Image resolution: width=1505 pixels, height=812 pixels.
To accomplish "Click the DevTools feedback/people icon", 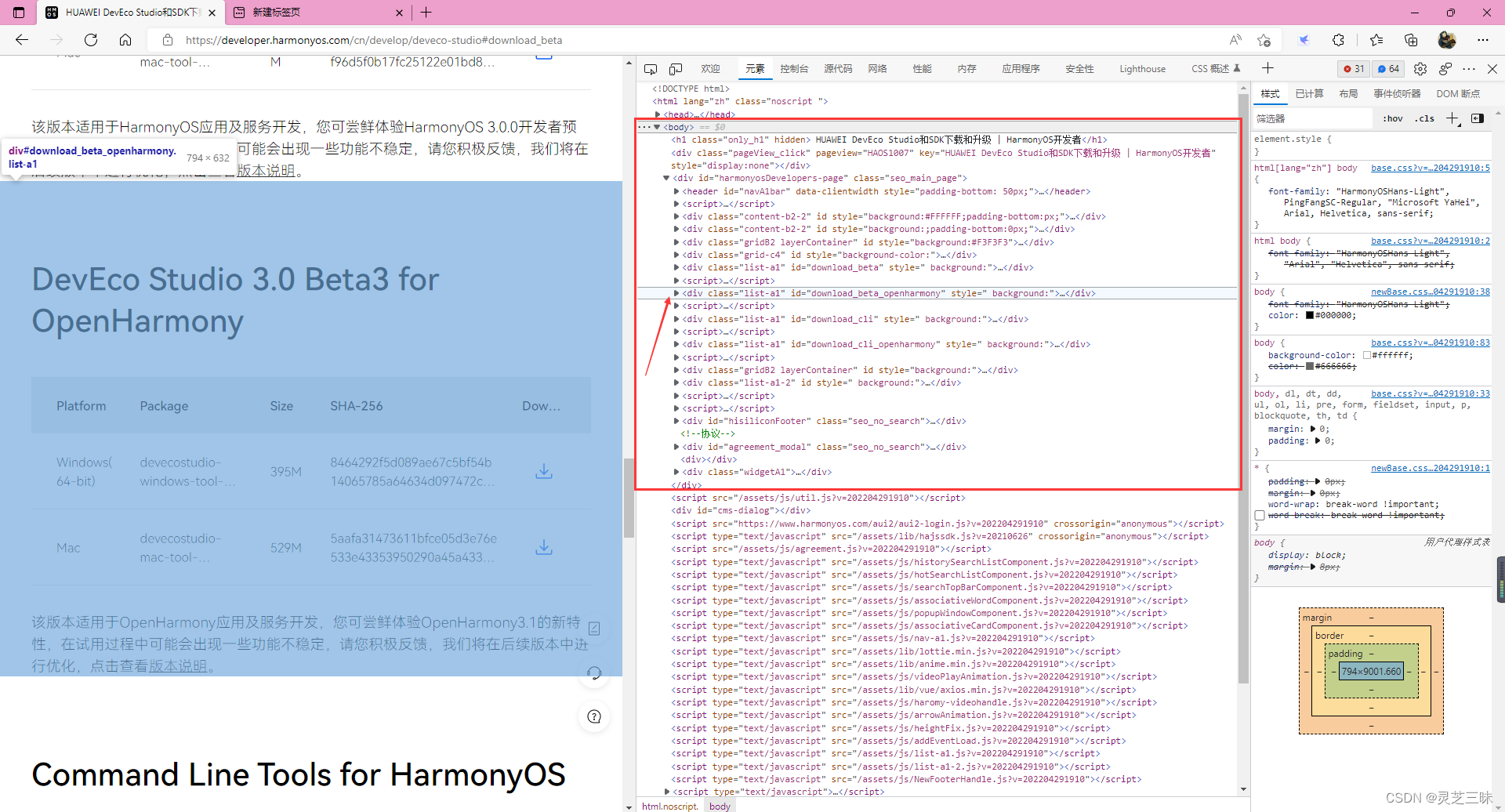I will (1445, 69).
